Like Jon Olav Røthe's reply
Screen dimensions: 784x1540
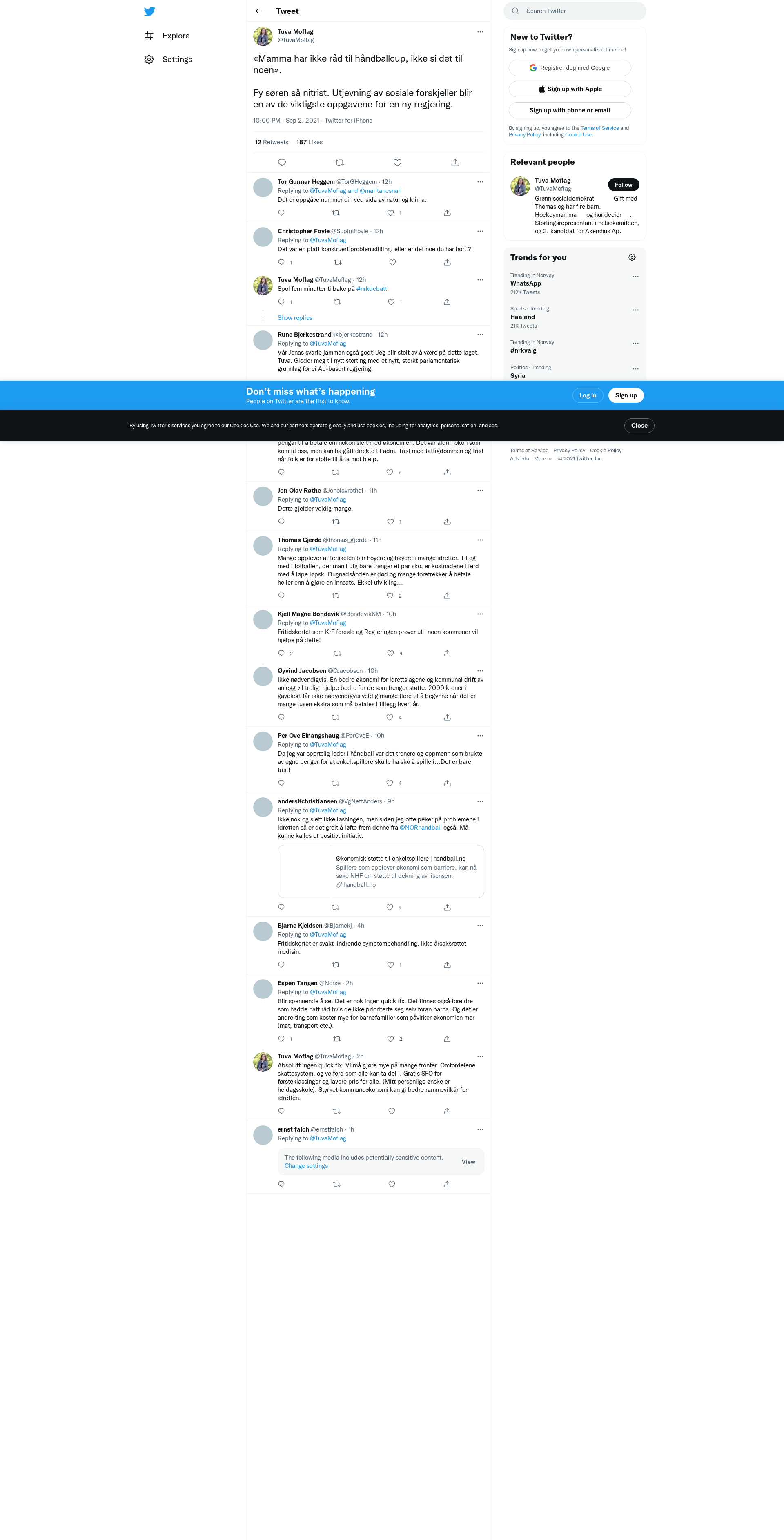(x=390, y=522)
